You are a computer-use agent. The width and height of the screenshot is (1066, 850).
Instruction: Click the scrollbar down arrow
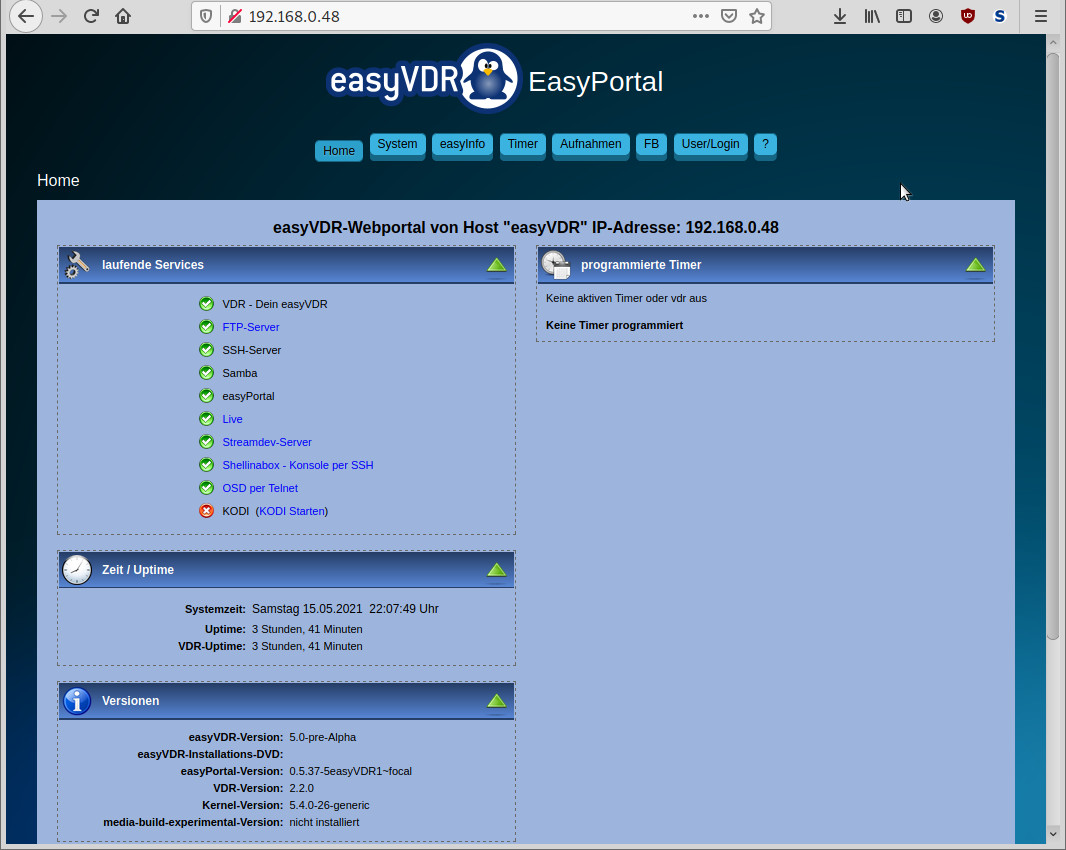(x=1053, y=833)
